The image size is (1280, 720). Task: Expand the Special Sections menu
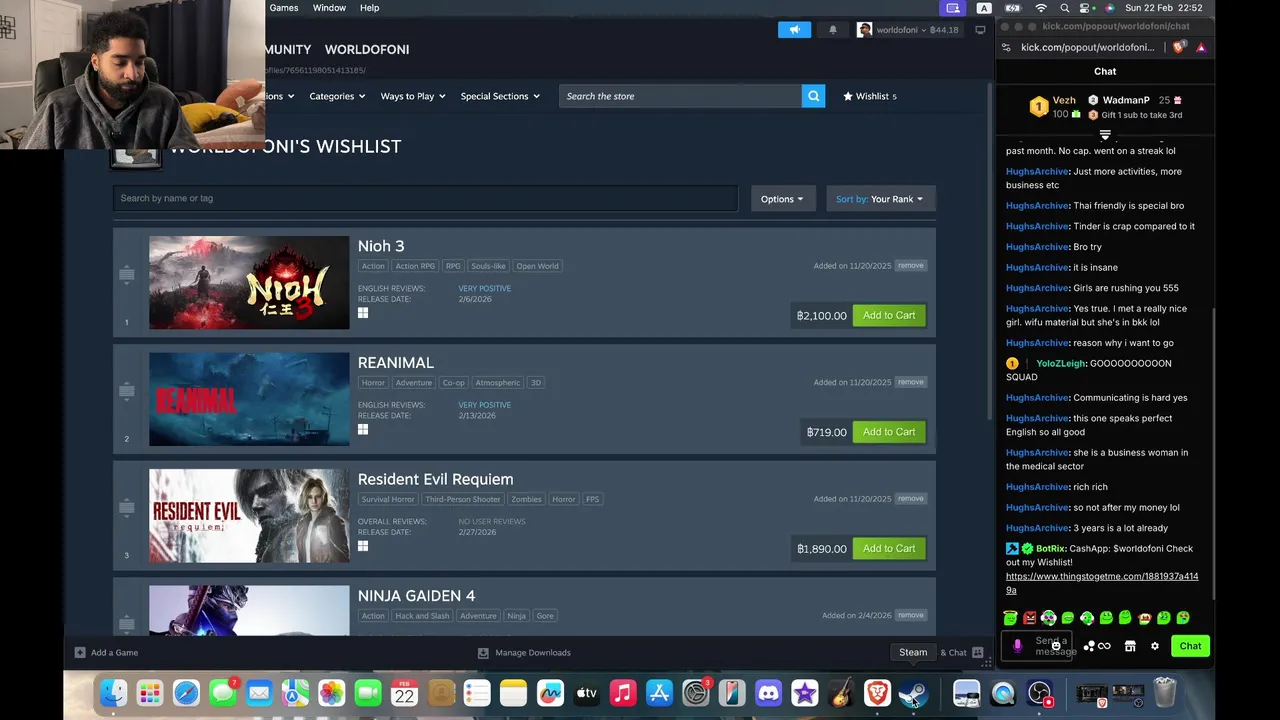coord(500,96)
